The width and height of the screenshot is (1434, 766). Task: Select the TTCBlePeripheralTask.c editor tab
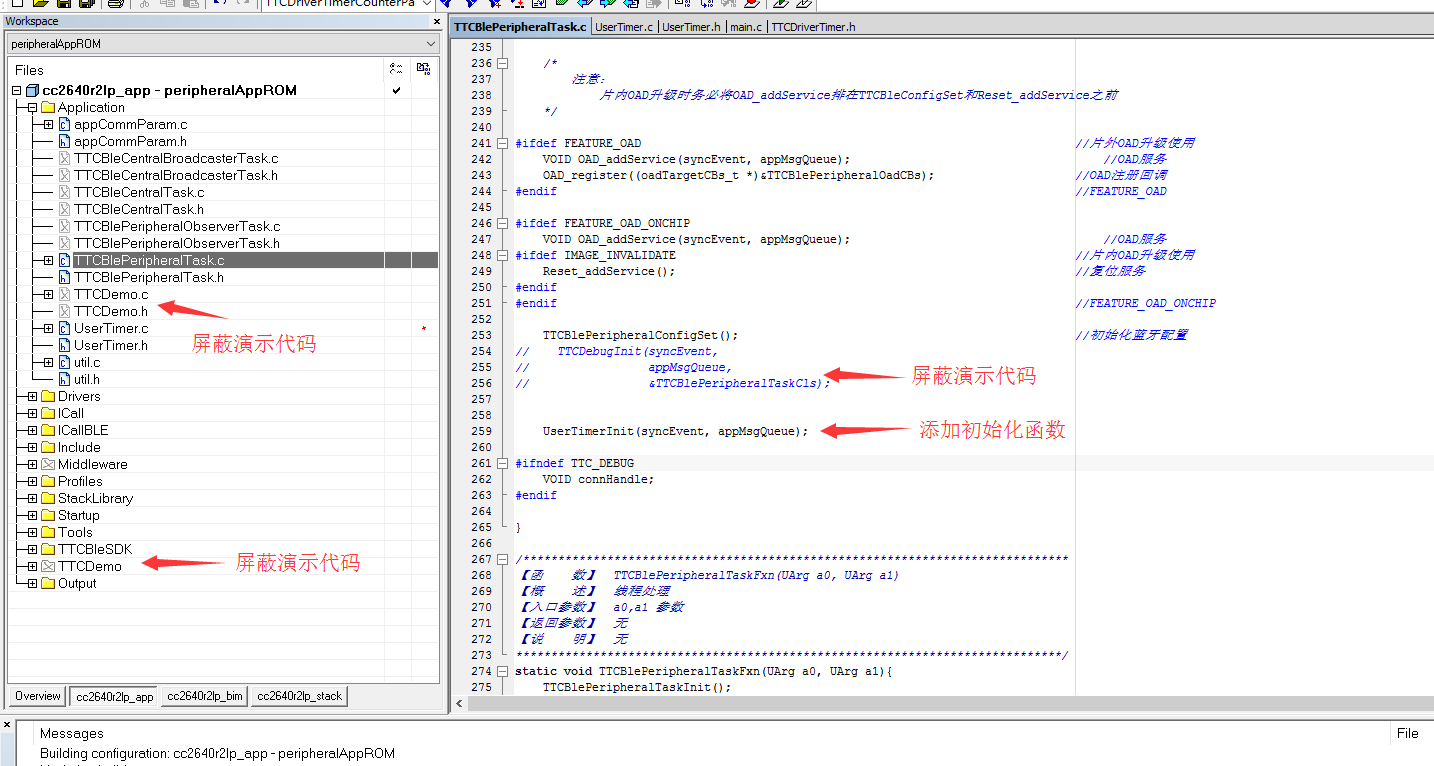[520, 27]
